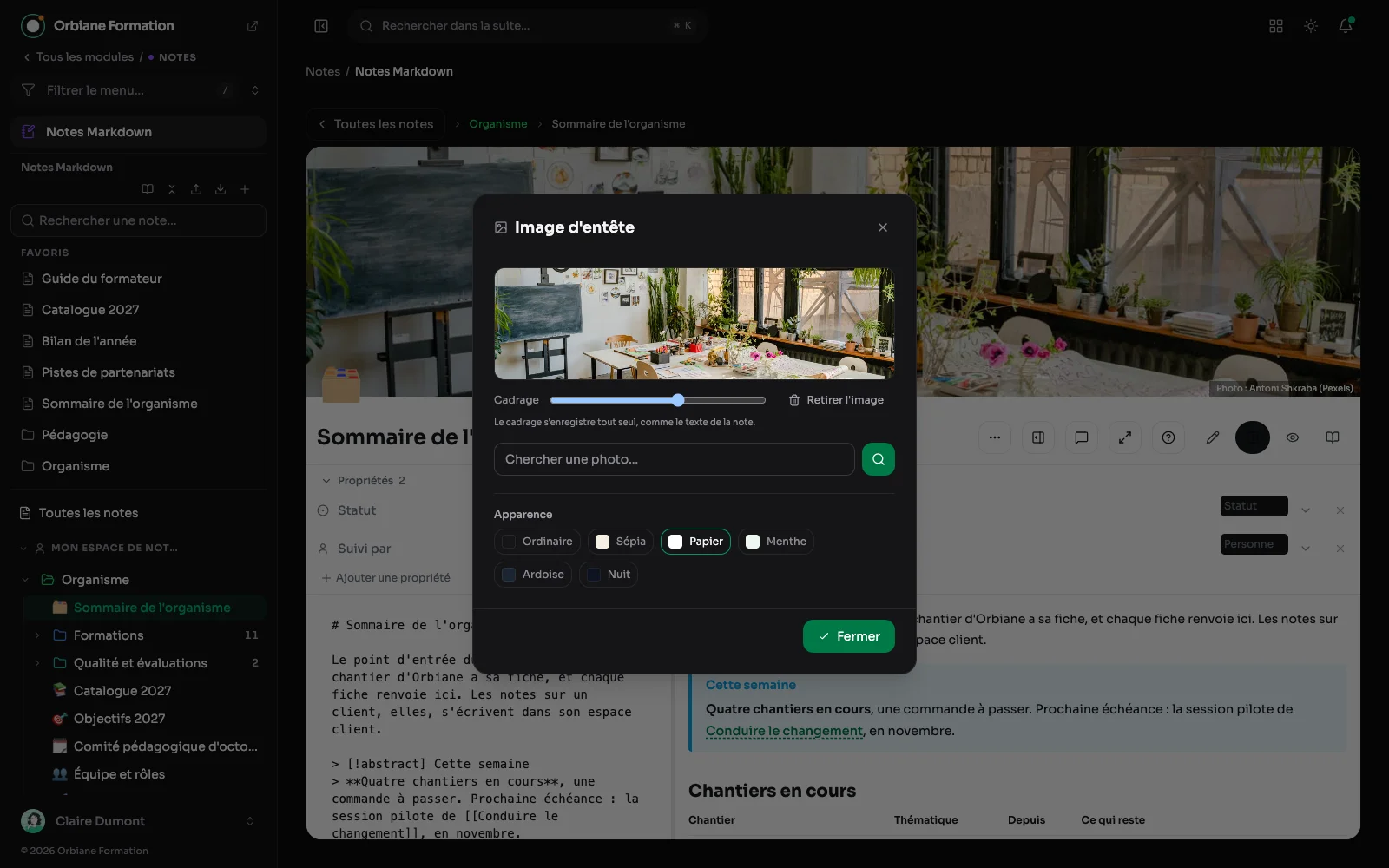This screenshot has height=868, width=1389.
Task: Click Ajouter une propriété
Action: 386,578
